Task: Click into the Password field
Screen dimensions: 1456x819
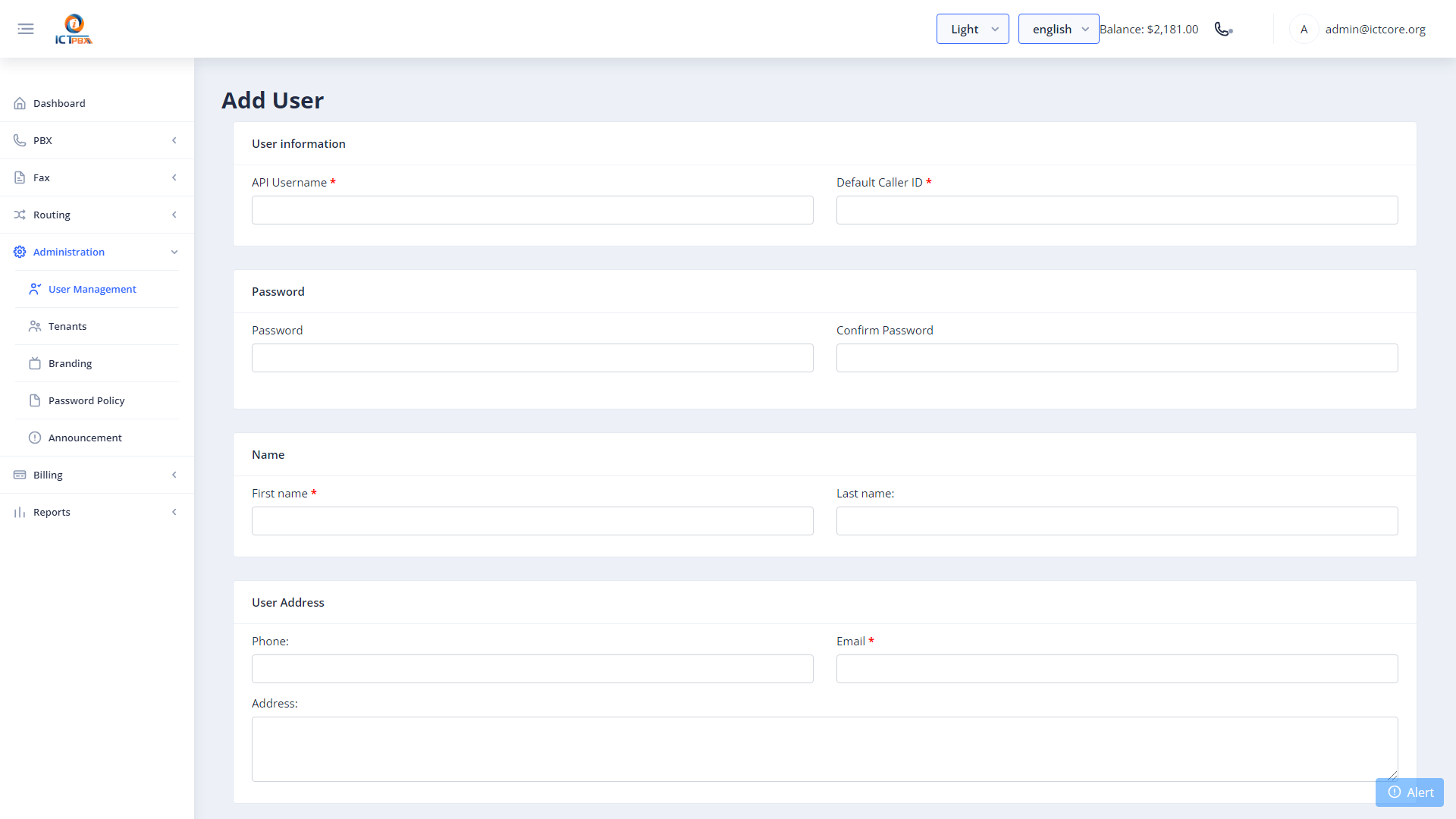Action: pyautogui.click(x=532, y=358)
